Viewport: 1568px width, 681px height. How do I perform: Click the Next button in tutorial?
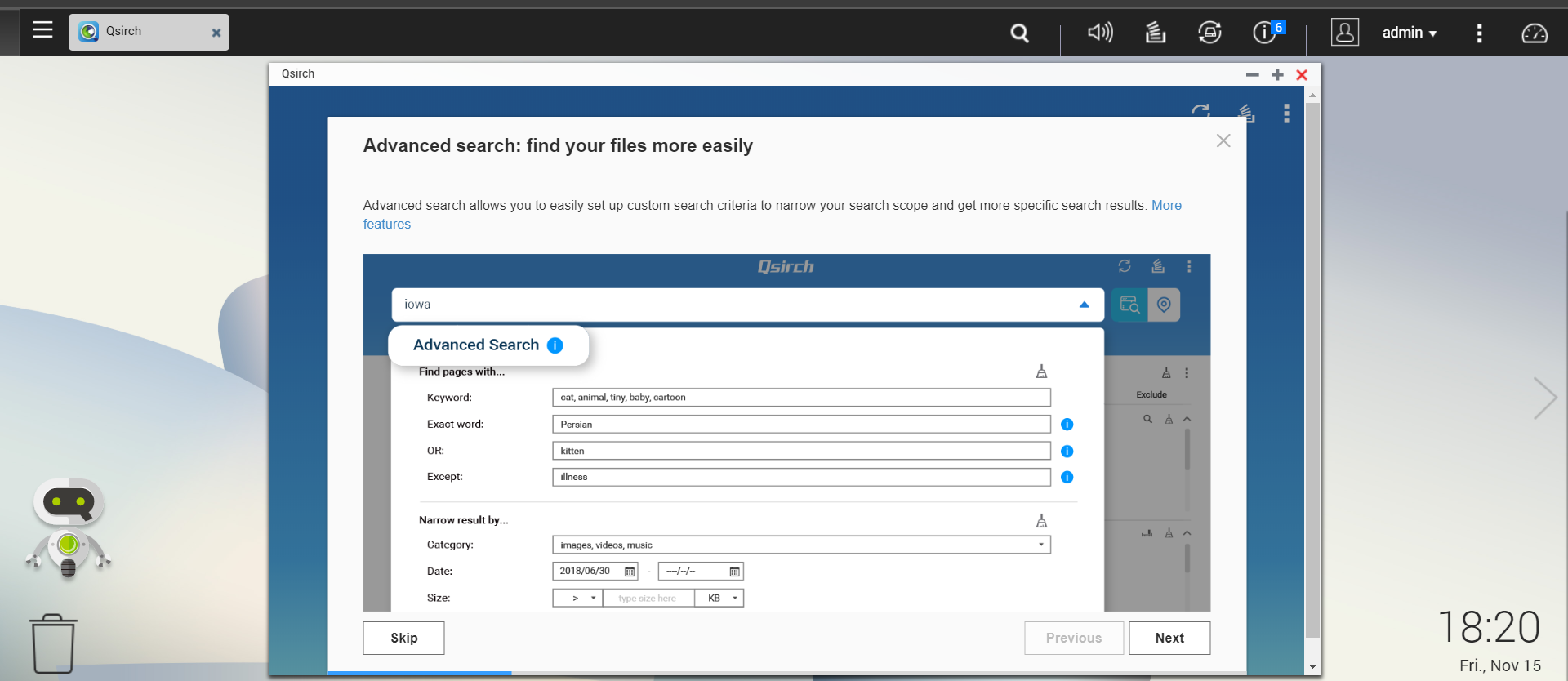(x=1169, y=638)
